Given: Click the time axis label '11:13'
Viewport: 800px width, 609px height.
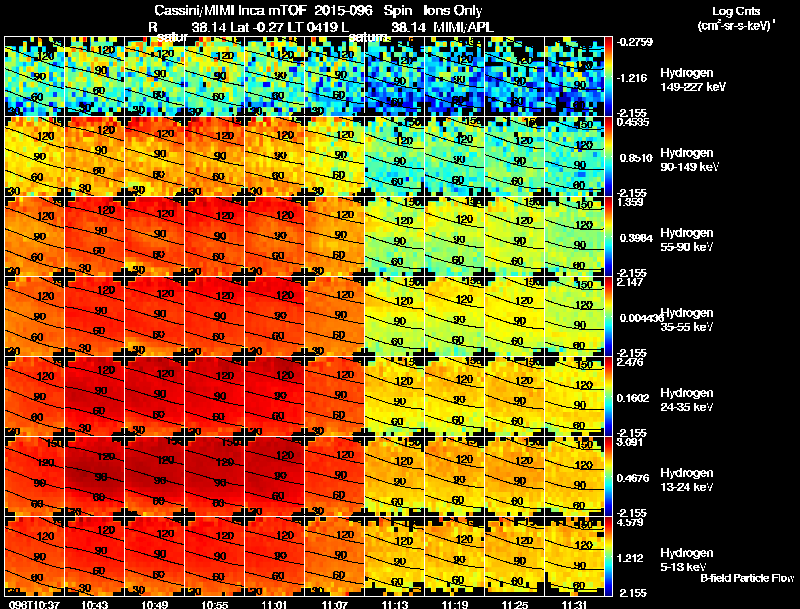Looking at the screenshot, I should pyautogui.click(x=395, y=605).
